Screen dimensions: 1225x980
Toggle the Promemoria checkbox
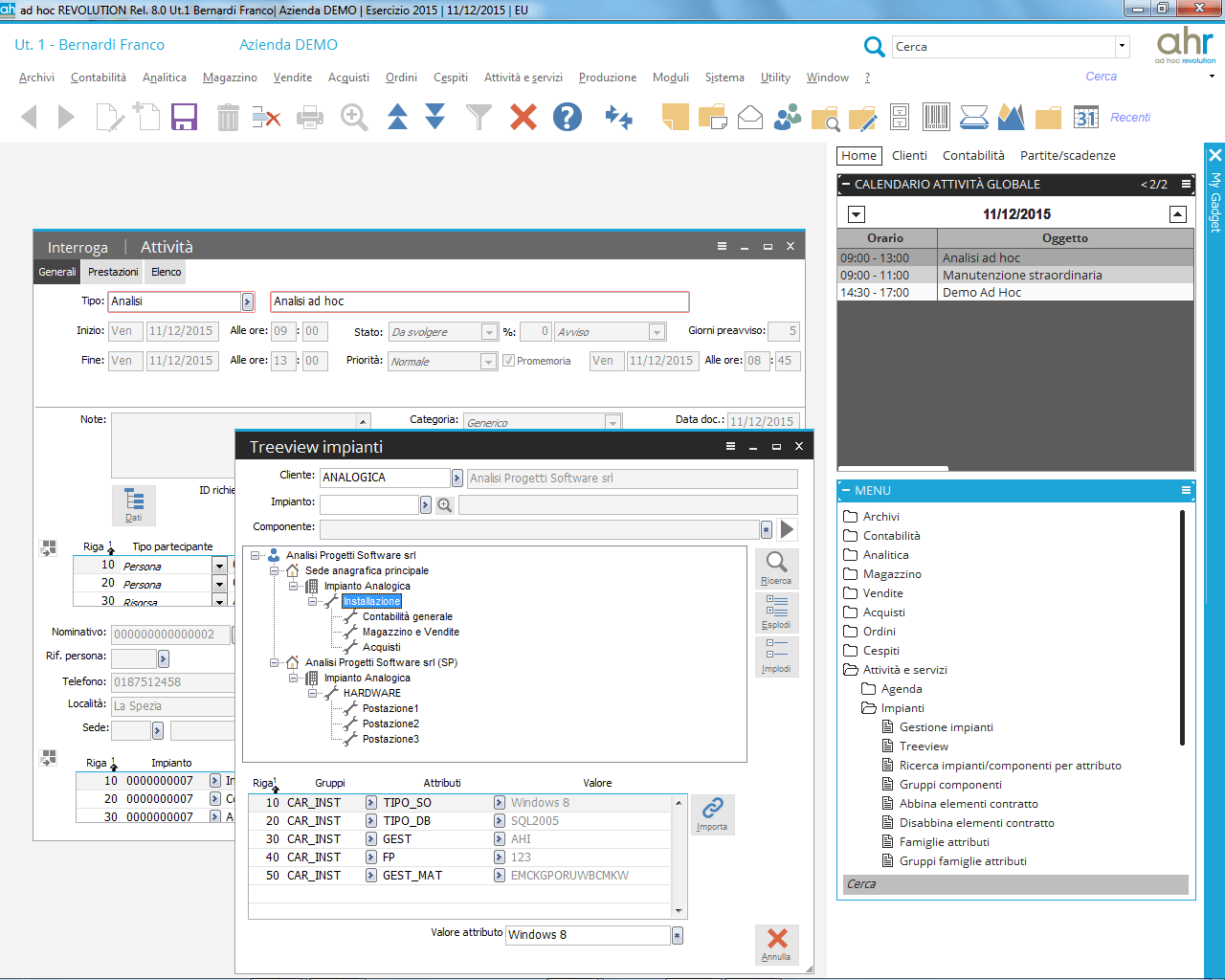508,361
